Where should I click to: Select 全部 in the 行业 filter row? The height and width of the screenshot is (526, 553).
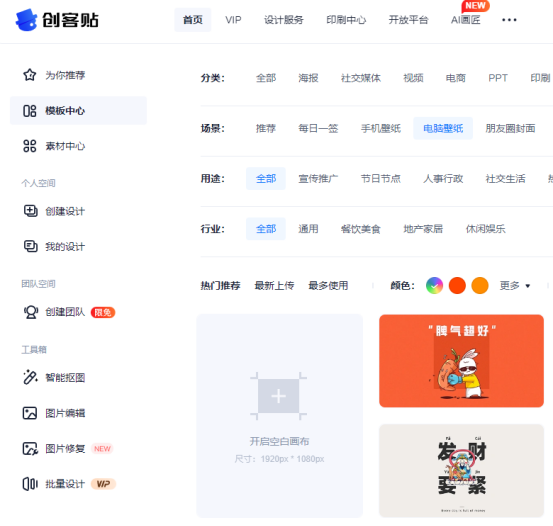(266, 229)
